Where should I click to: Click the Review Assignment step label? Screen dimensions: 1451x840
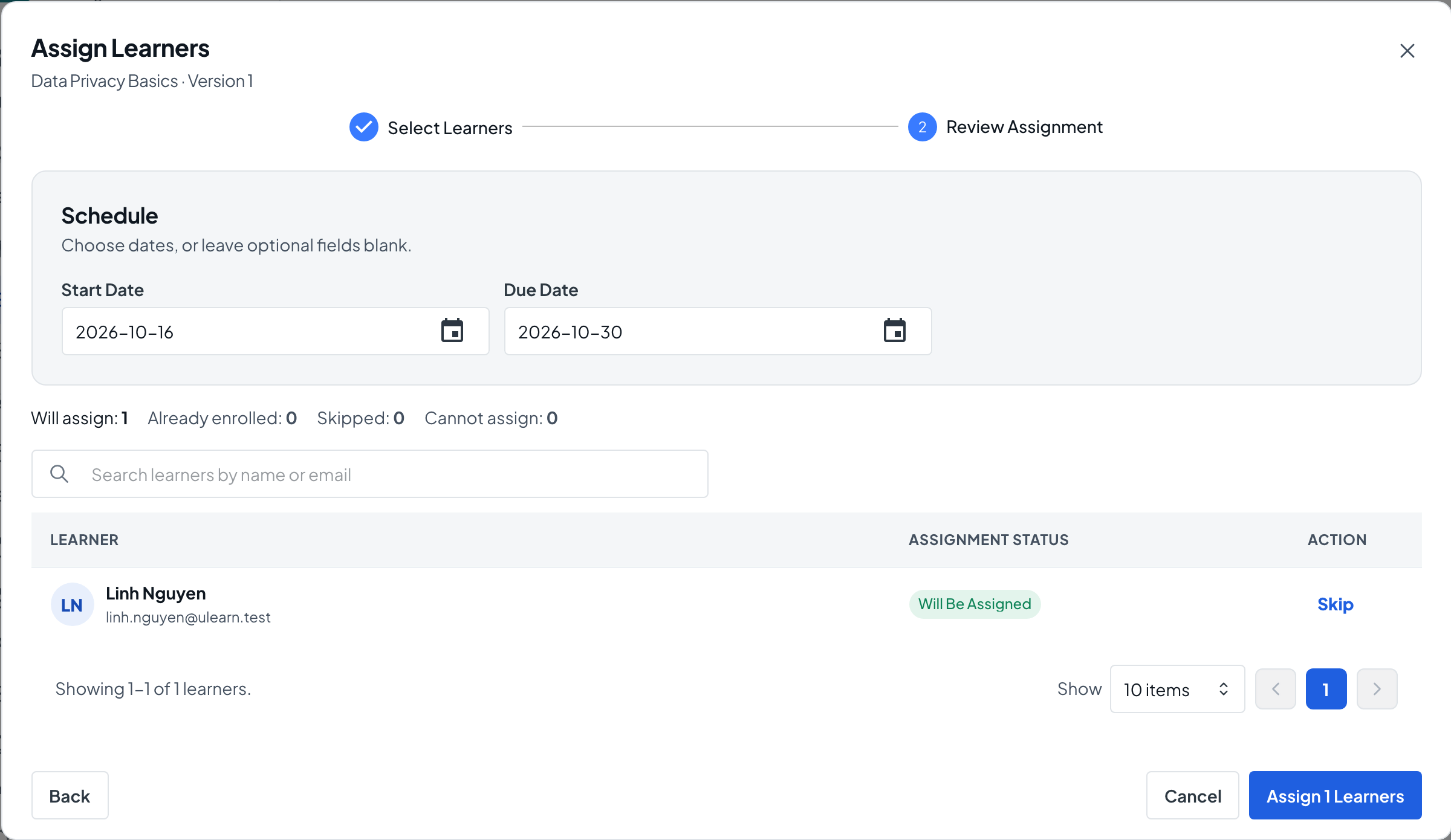pyautogui.click(x=1024, y=127)
